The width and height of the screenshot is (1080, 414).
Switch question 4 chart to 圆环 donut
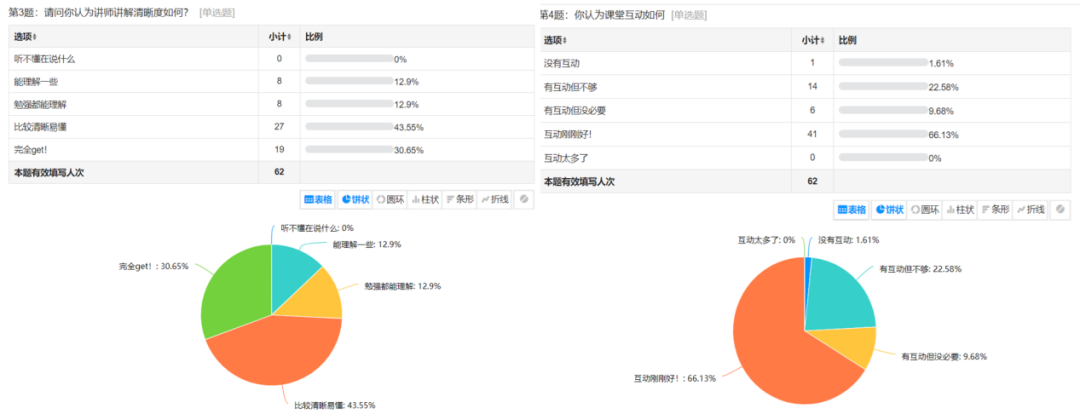pyautogui.click(x=925, y=210)
